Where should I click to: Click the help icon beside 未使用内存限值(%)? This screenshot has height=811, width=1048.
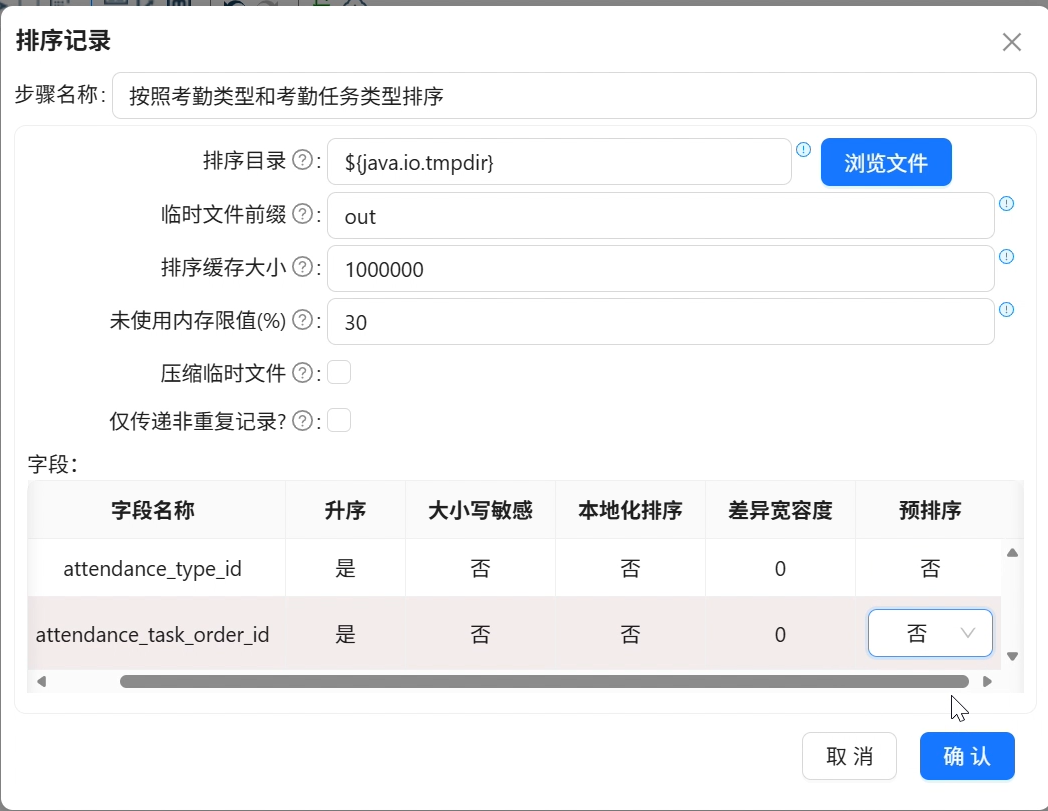pyautogui.click(x=303, y=320)
